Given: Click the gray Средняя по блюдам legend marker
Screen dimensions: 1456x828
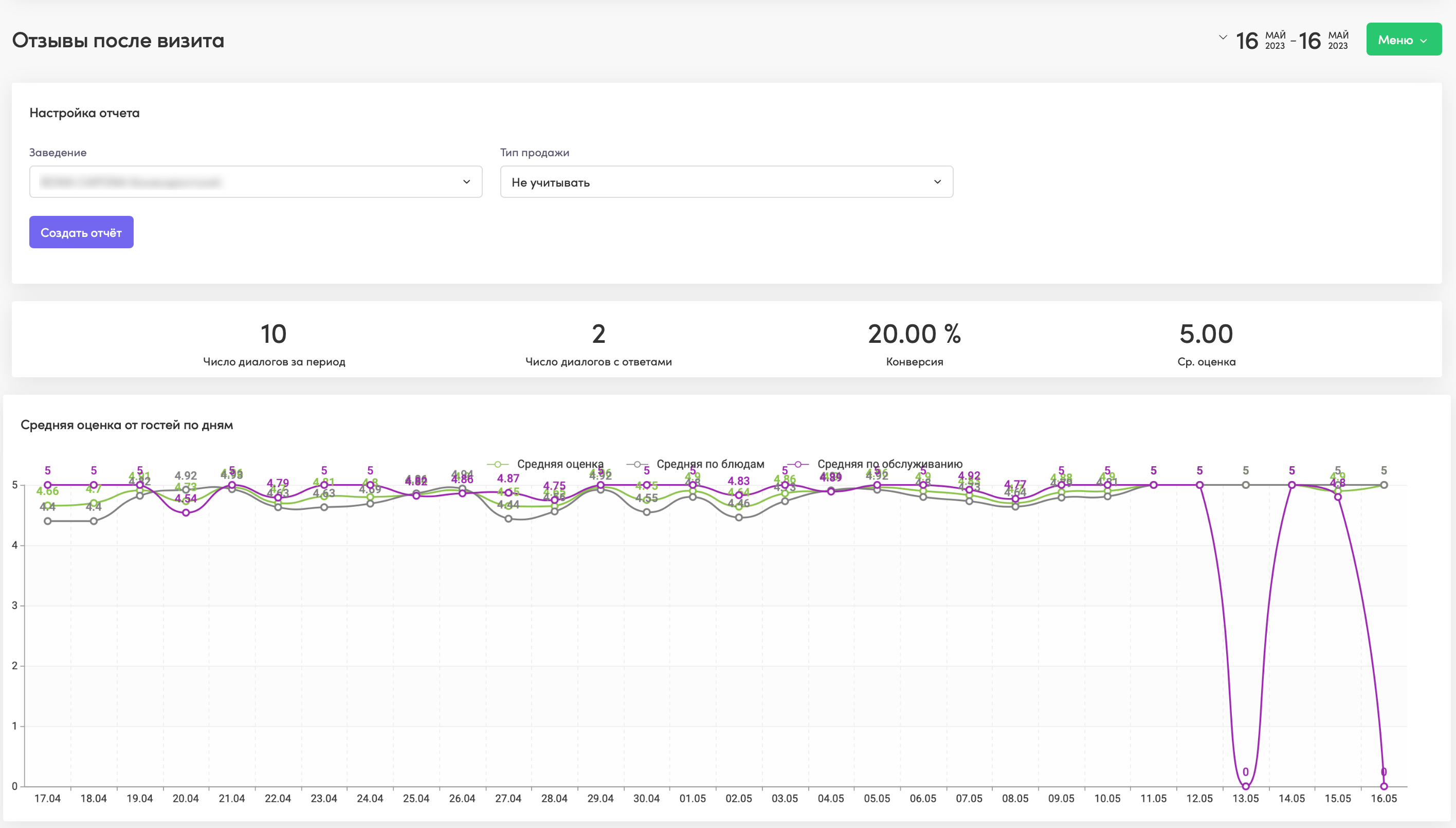Looking at the screenshot, I should 637,464.
